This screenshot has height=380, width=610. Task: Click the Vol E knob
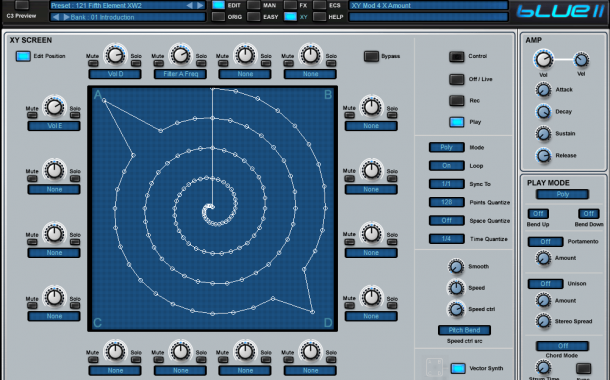[54, 107]
